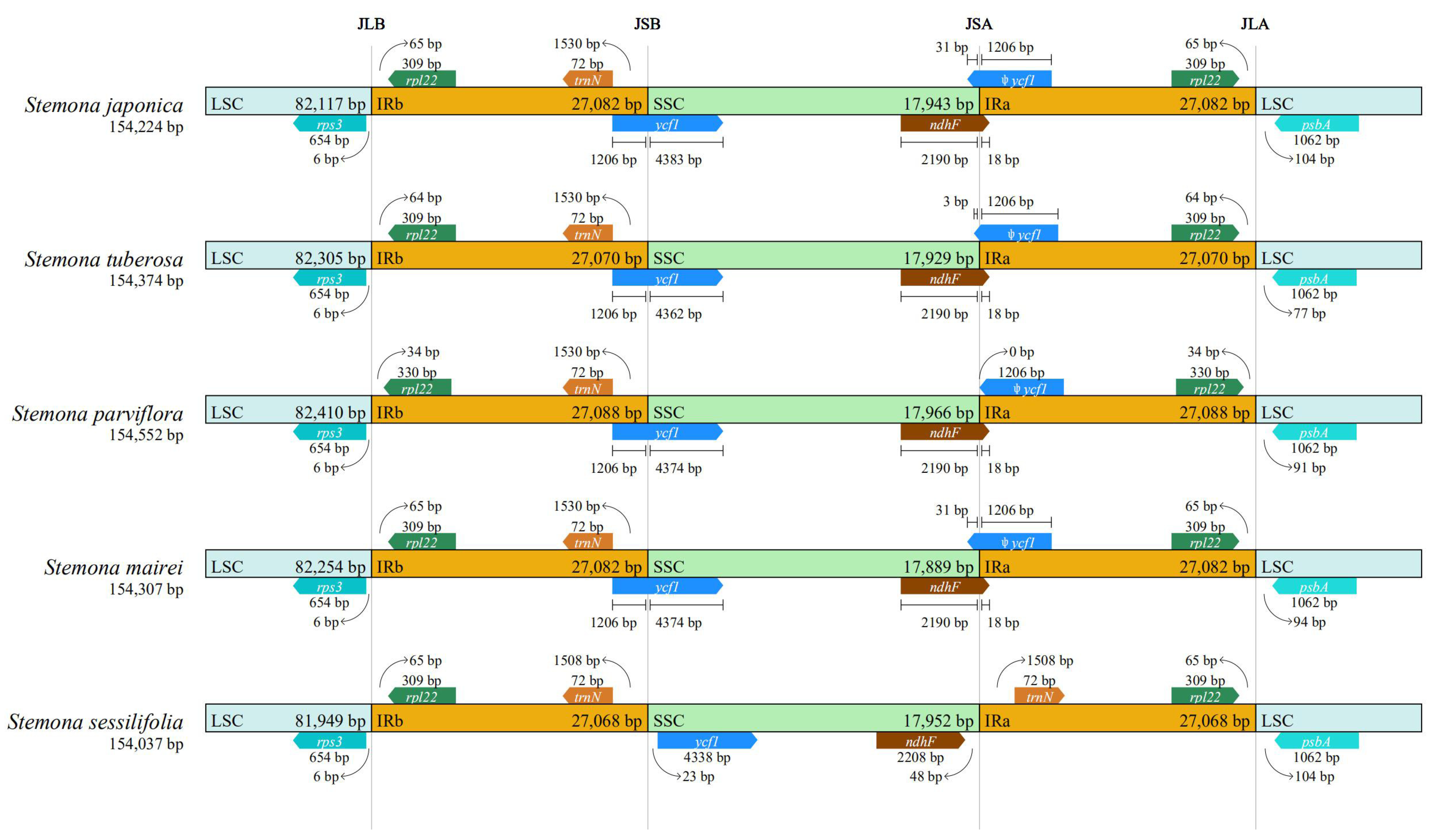Click IRb length 27,068 bp in sessilifolia row
Viewport: 1438px width, 840px height.
tap(607, 721)
